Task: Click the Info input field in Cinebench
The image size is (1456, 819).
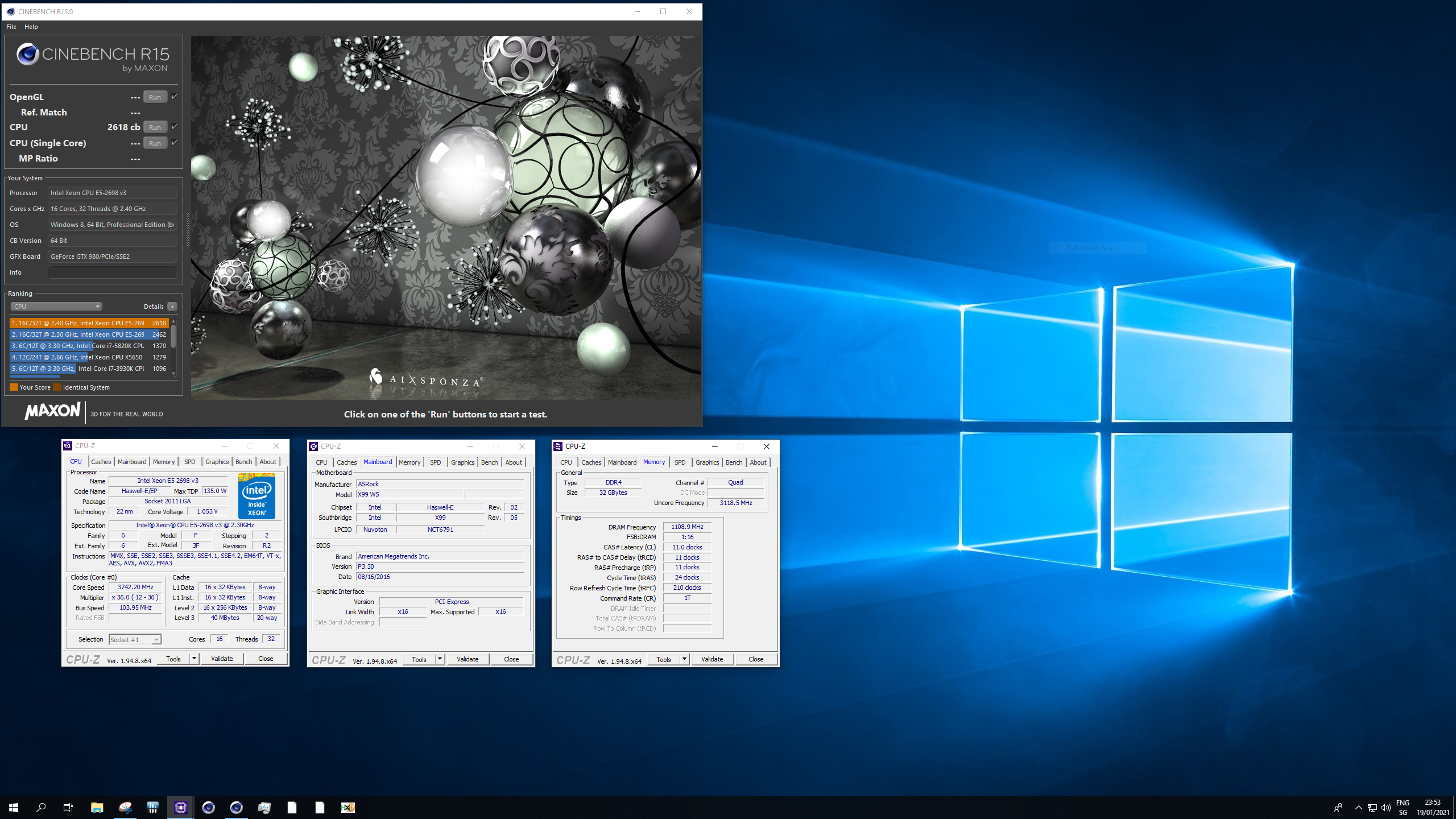Action: tap(113, 272)
